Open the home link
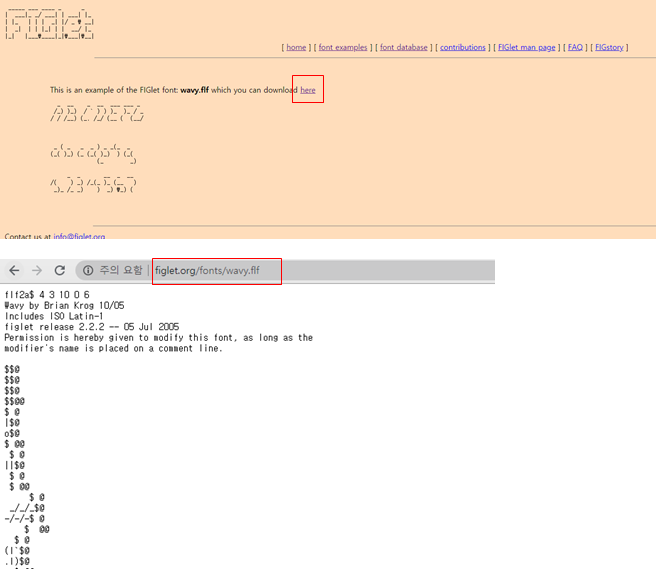 click(296, 47)
